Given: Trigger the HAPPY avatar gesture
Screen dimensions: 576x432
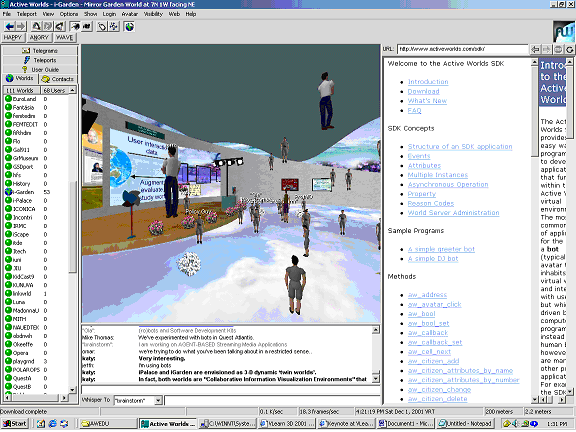Looking at the screenshot, I should (13, 37).
